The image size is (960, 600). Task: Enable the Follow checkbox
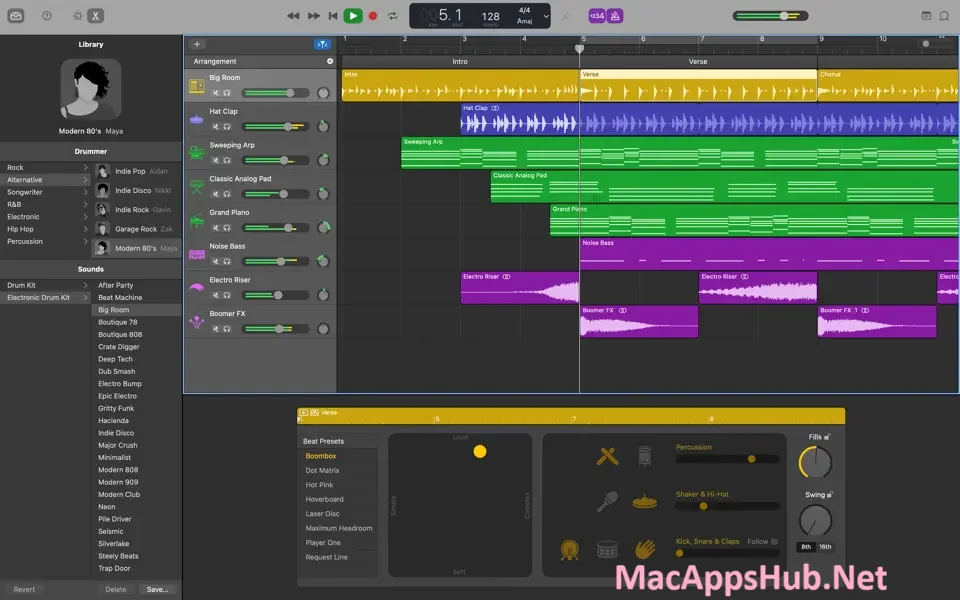[x=774, y=541]
